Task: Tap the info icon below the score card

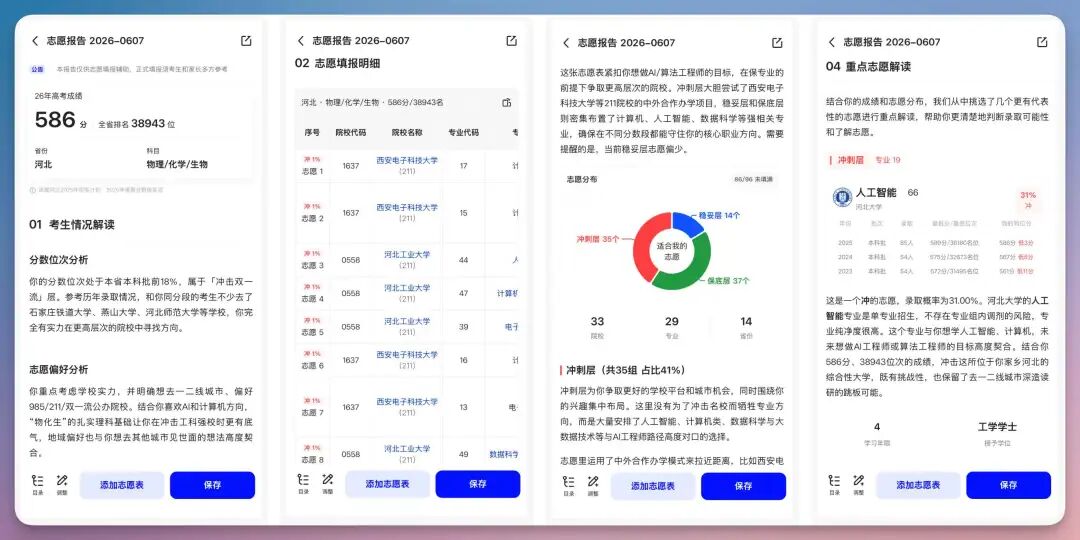Action: 32,190
